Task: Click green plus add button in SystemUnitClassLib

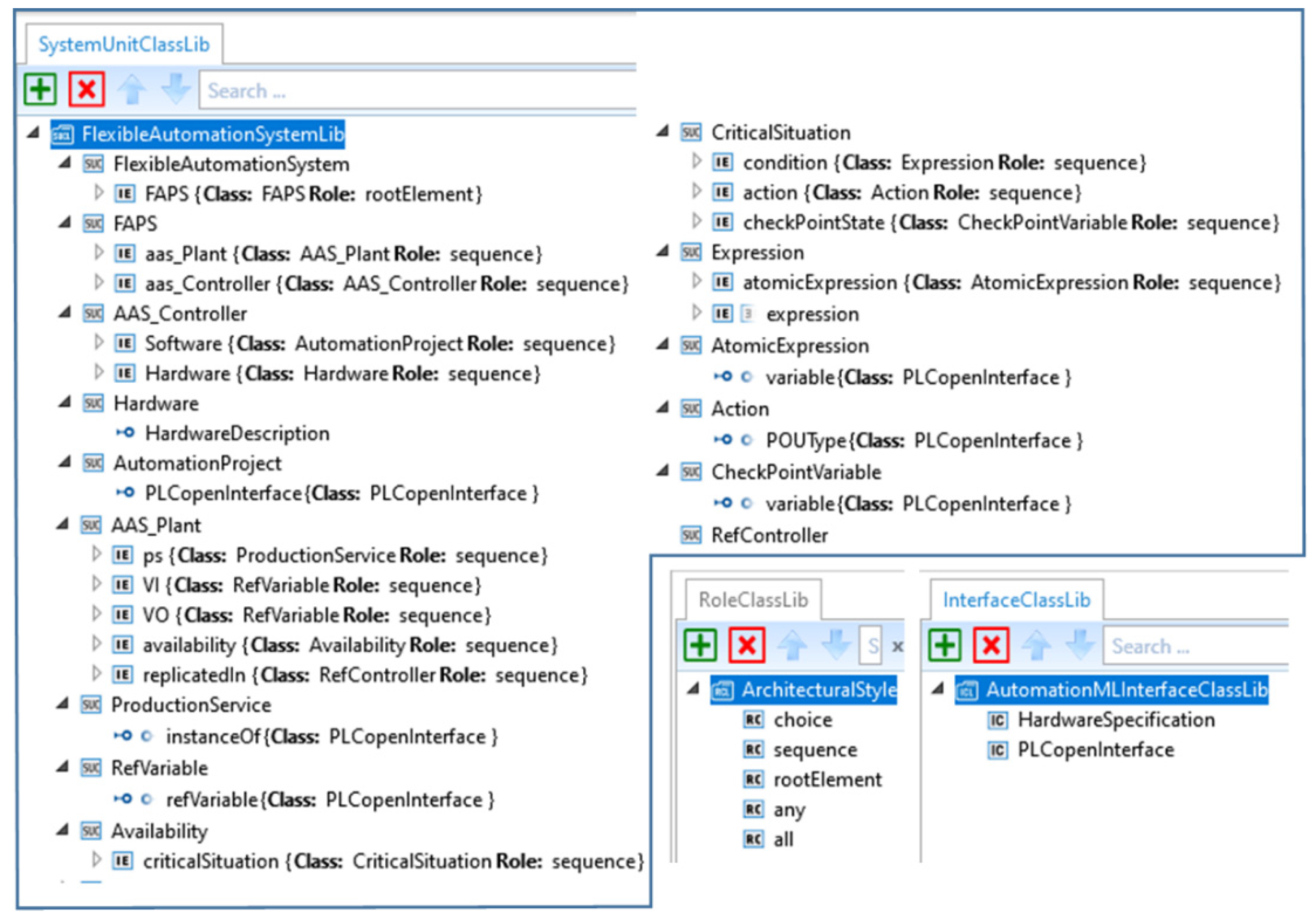Action: 40,89
